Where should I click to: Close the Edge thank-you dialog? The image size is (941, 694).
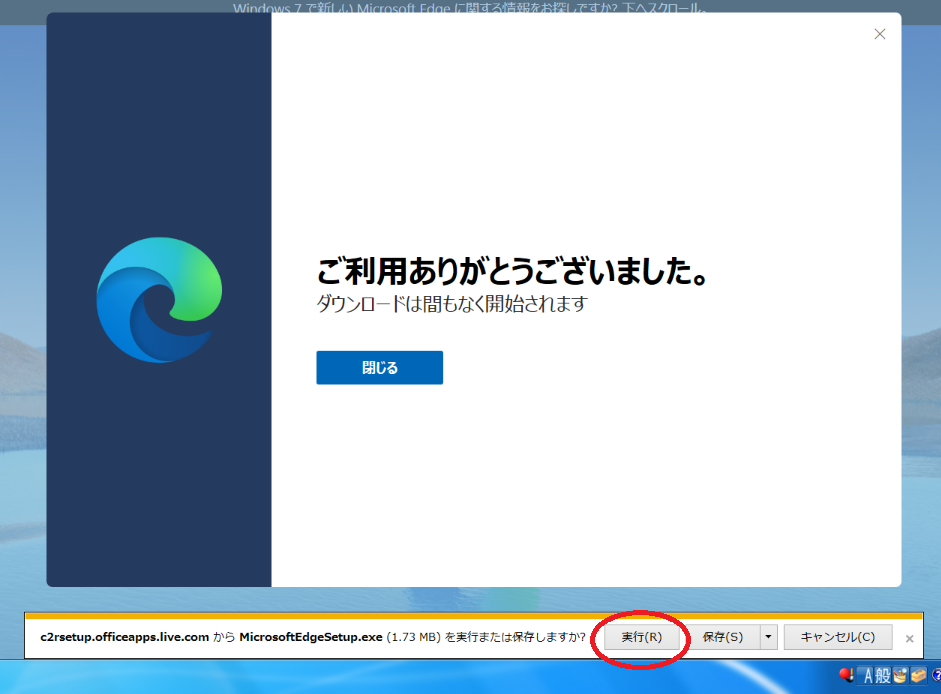click(880, 34)
